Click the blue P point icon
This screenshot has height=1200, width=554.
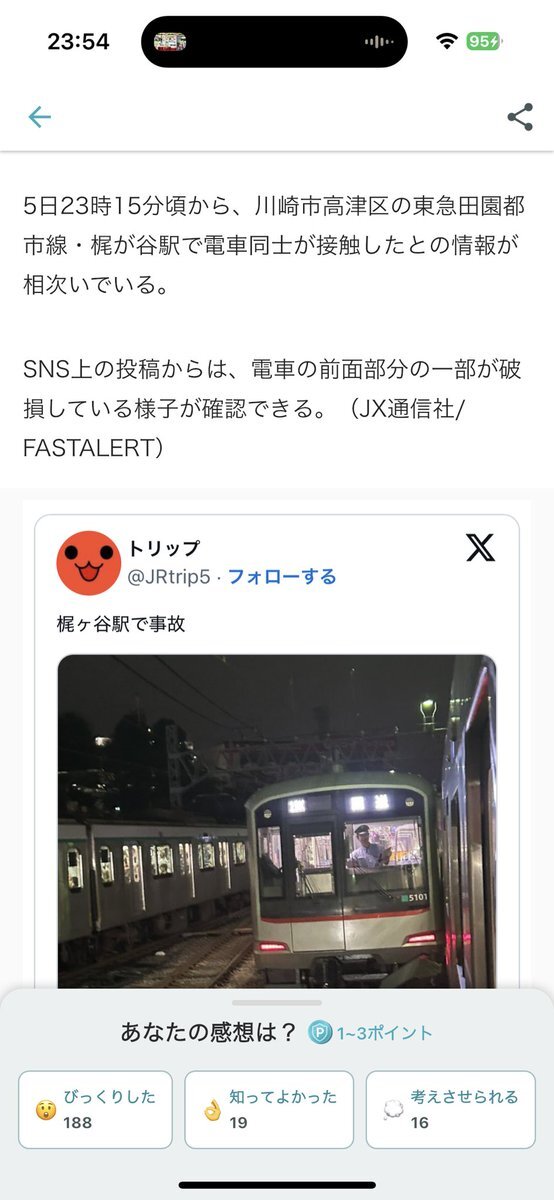(319, 1033)
